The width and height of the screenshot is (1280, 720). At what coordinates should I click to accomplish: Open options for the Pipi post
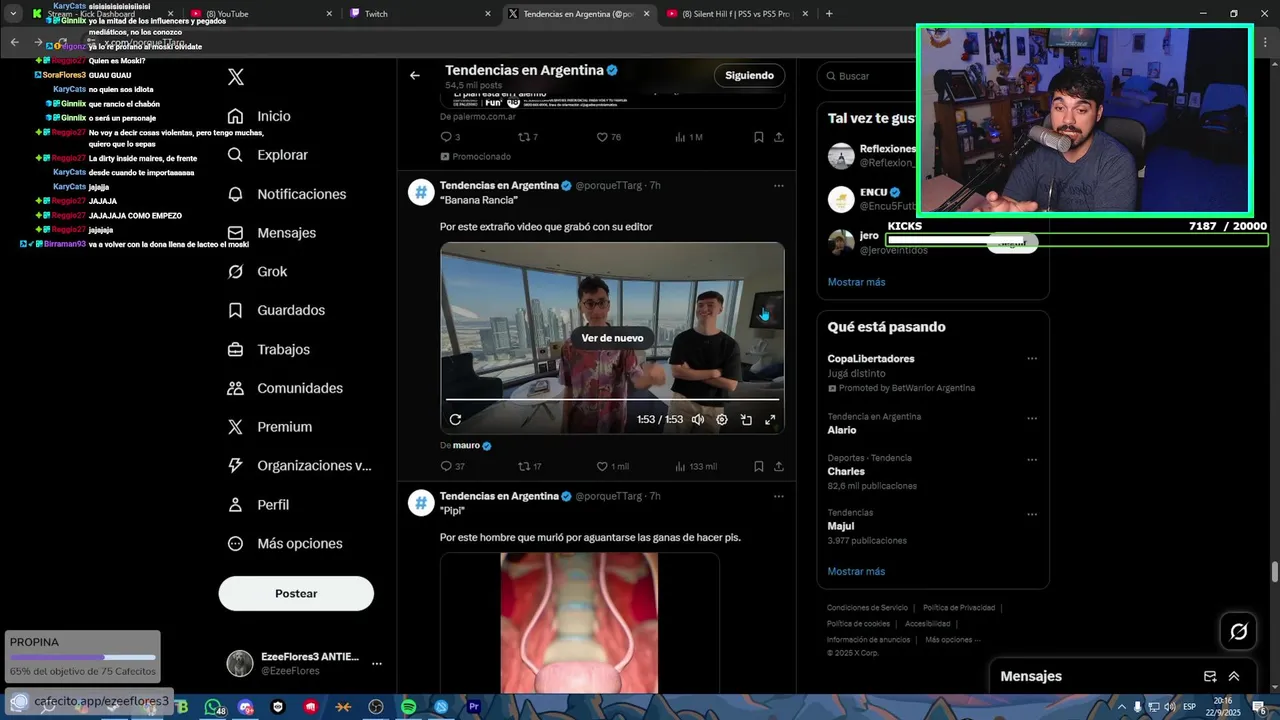coord(779,496)
